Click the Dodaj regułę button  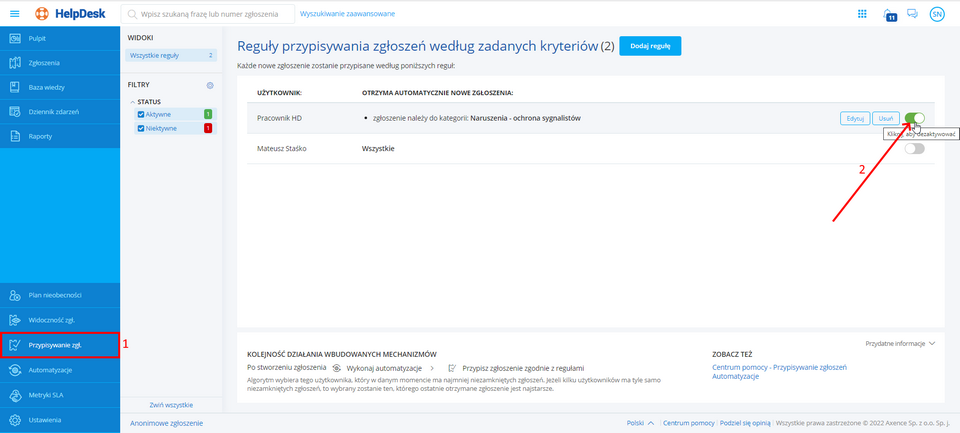650,46
